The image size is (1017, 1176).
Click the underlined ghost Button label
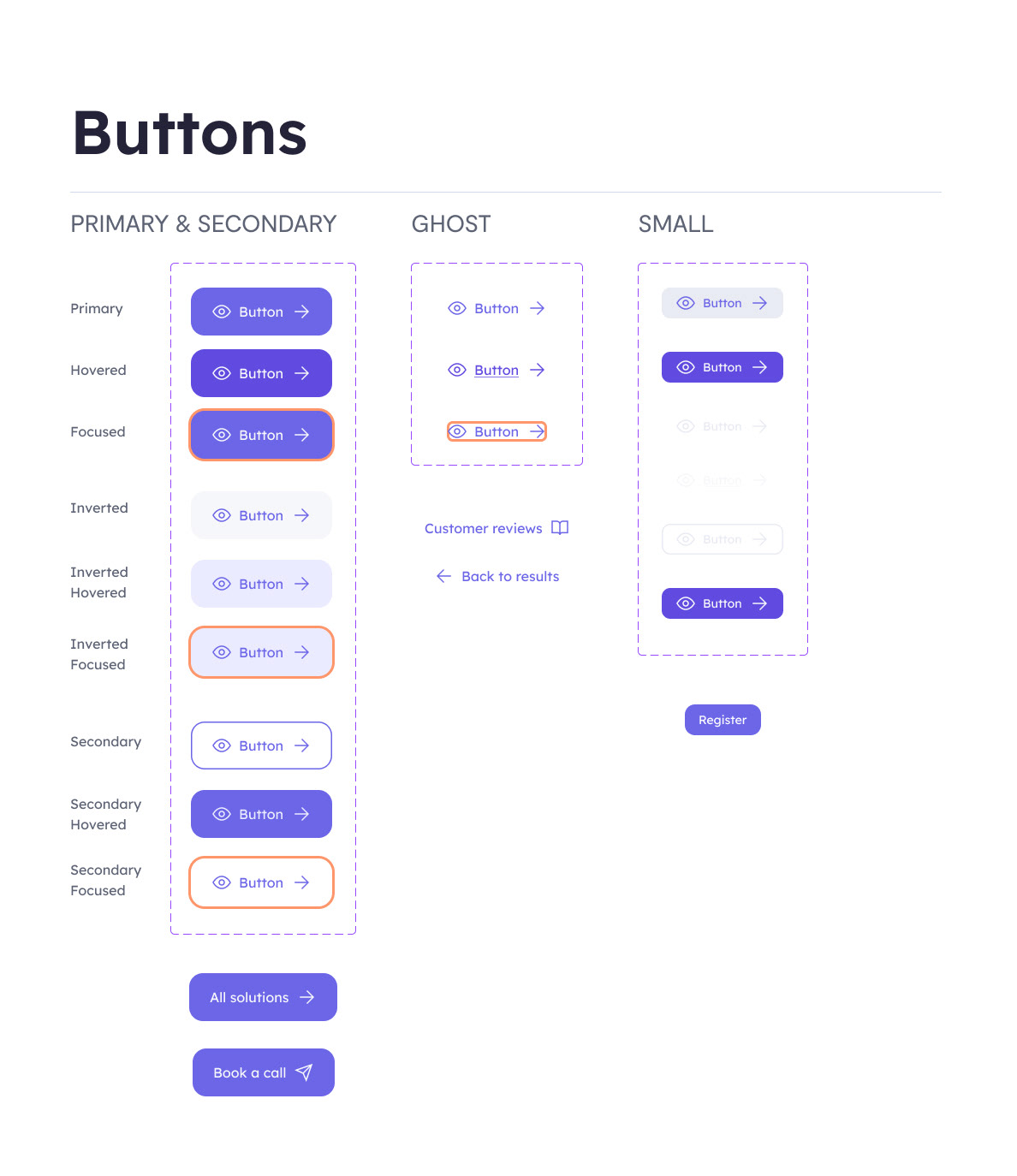point(497,370)
